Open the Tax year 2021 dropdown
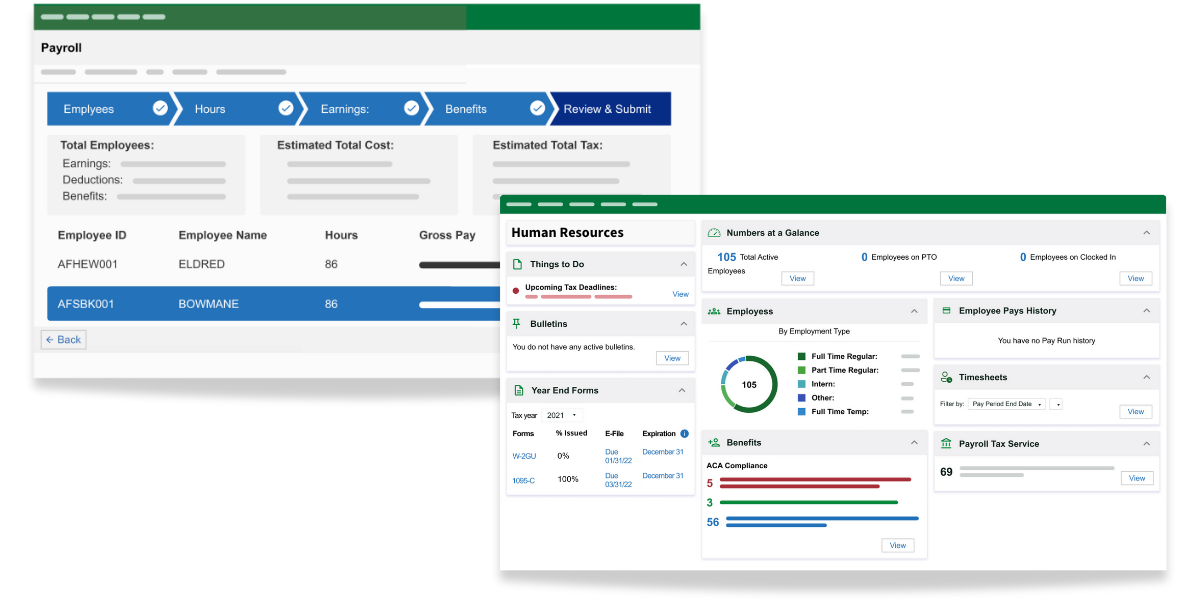1200x600 pixels. point(562,415)
